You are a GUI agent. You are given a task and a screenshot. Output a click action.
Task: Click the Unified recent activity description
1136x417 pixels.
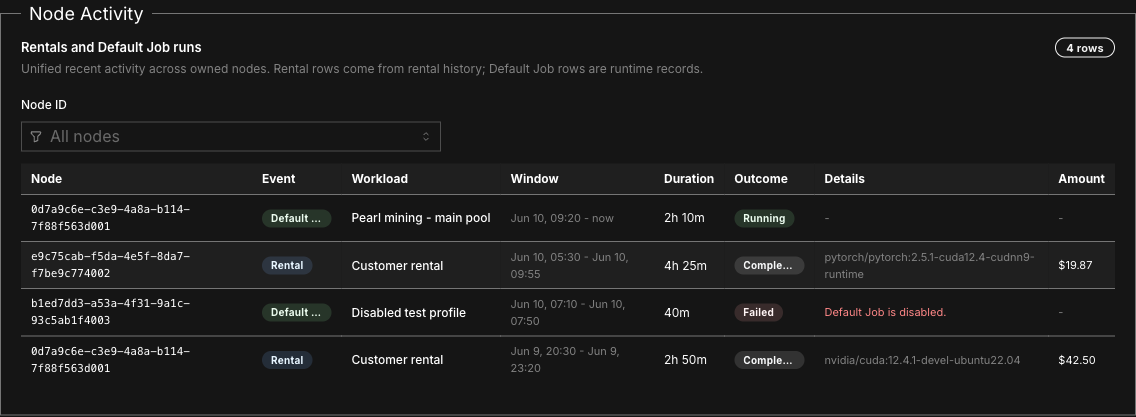click(362, 70)
